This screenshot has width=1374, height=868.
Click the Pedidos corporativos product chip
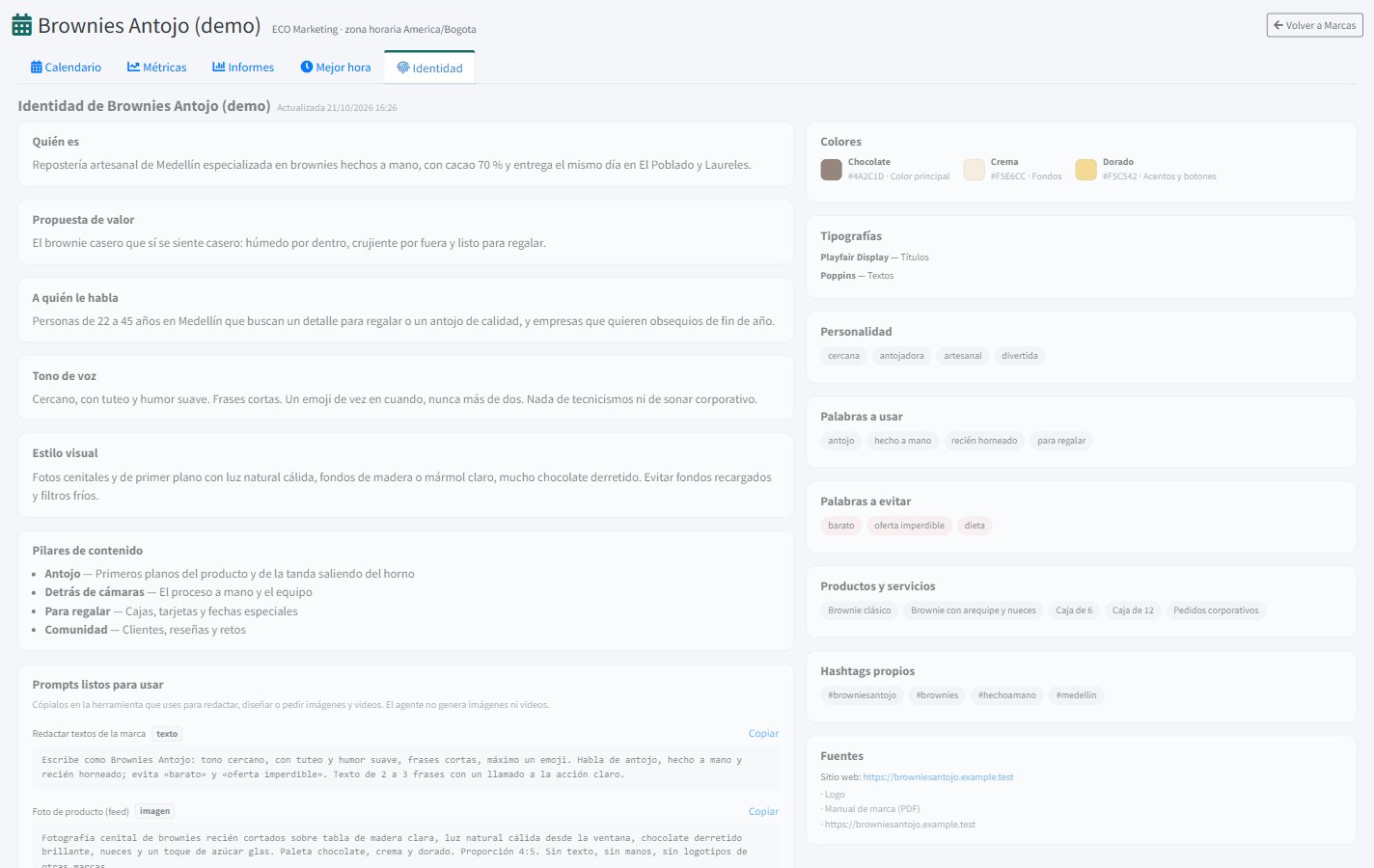(1216, 610)
